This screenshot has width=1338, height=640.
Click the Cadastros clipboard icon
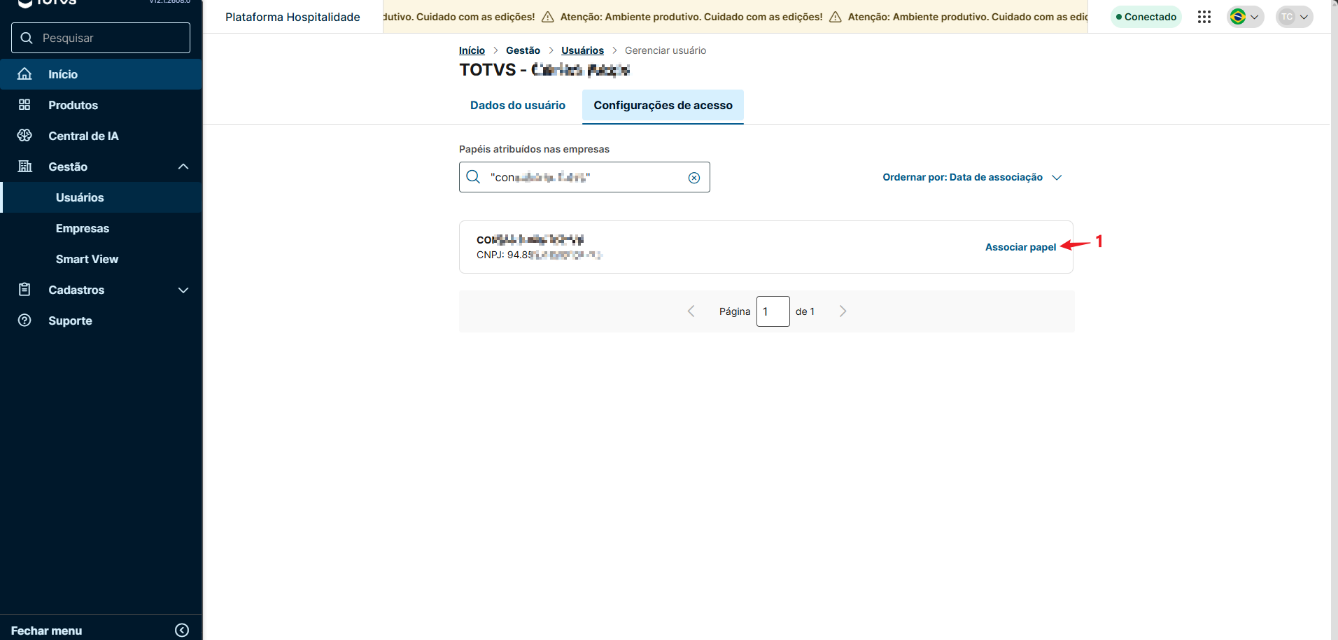[25, 290]
